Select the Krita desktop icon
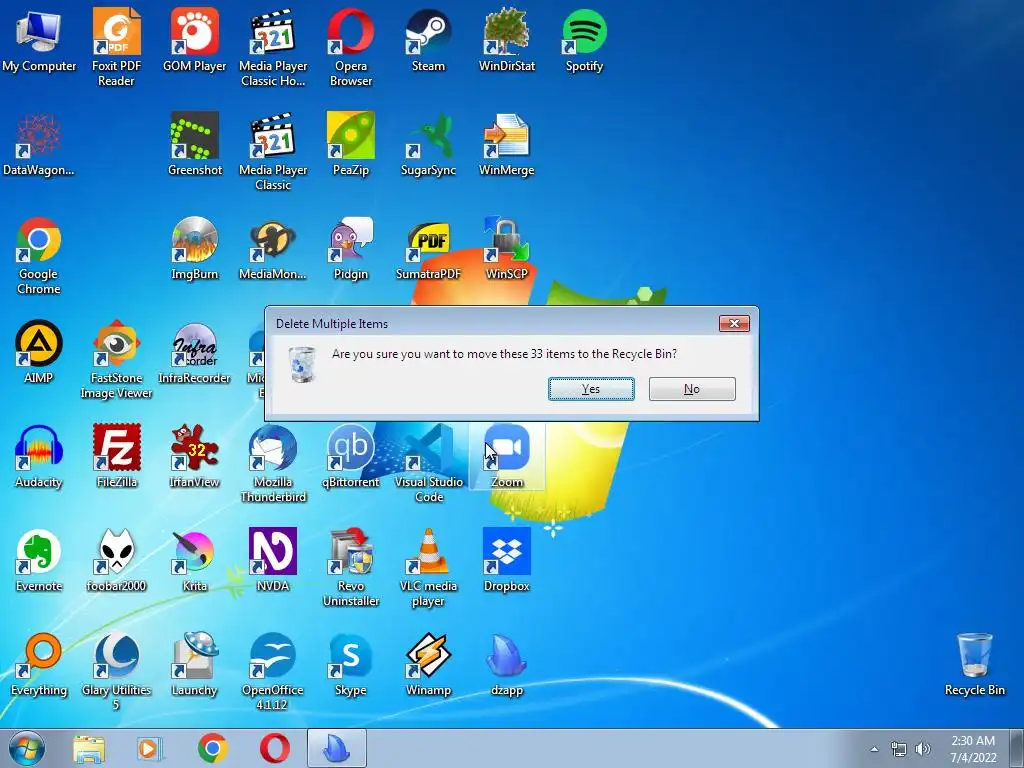Viewport: 1024px width, 768px height. pos(195,561)
